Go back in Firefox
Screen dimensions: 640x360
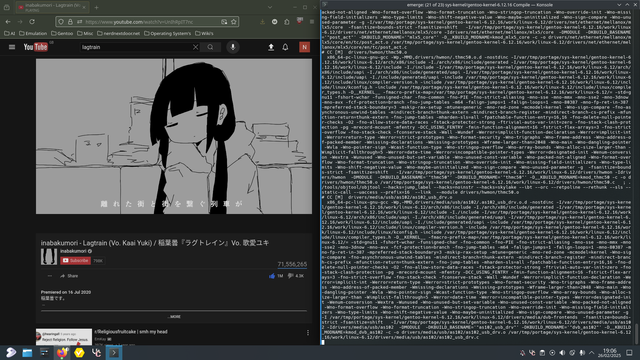pyautogui.click(x=8, y=22)
